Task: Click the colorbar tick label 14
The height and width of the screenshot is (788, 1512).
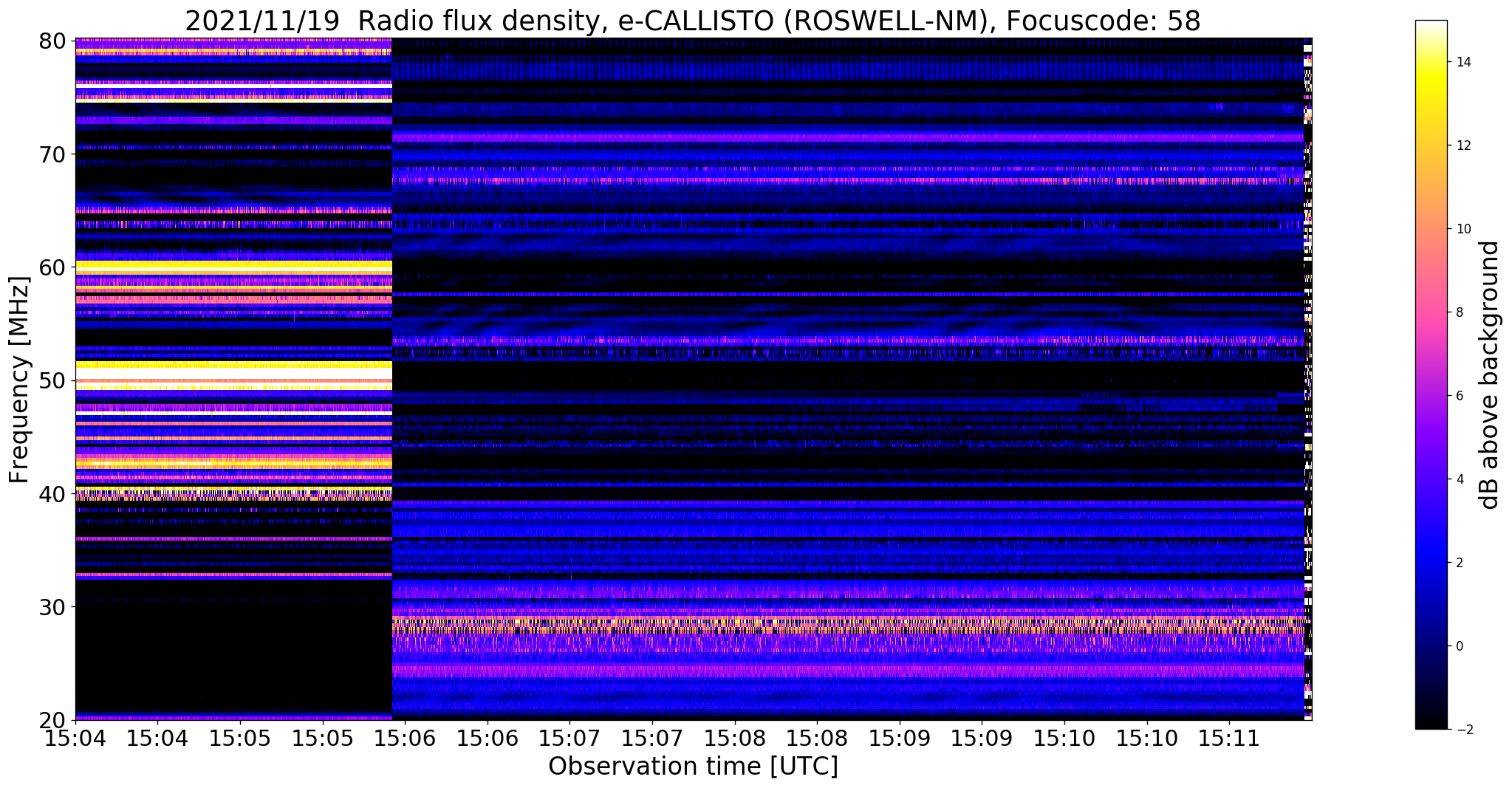Action: [x=1463, y=62]
